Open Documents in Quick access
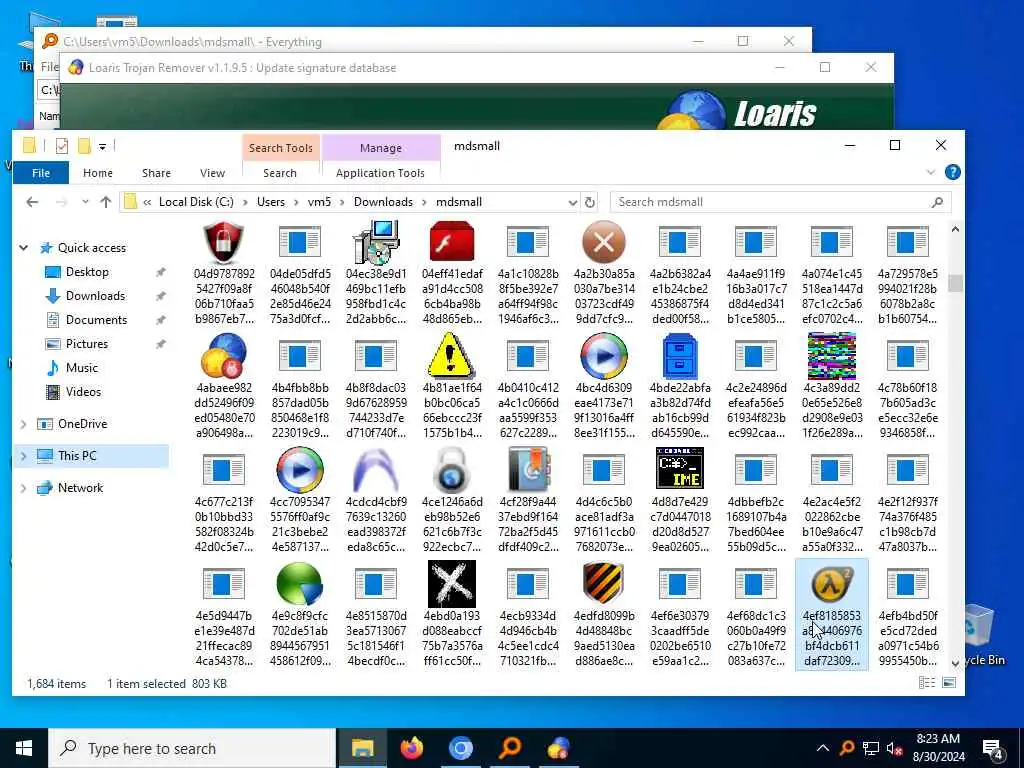This screenshot has height=768, width=1024. click(96, 320)
